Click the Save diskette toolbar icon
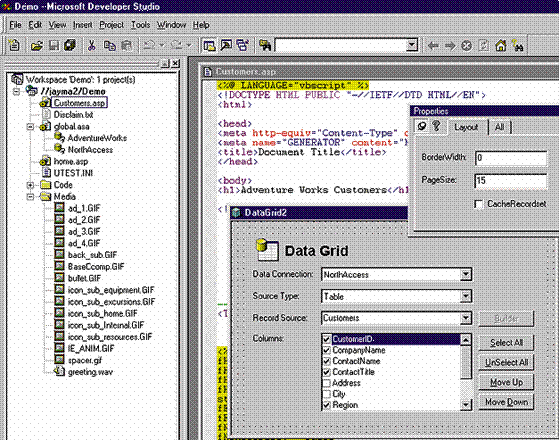 point(54,45)
